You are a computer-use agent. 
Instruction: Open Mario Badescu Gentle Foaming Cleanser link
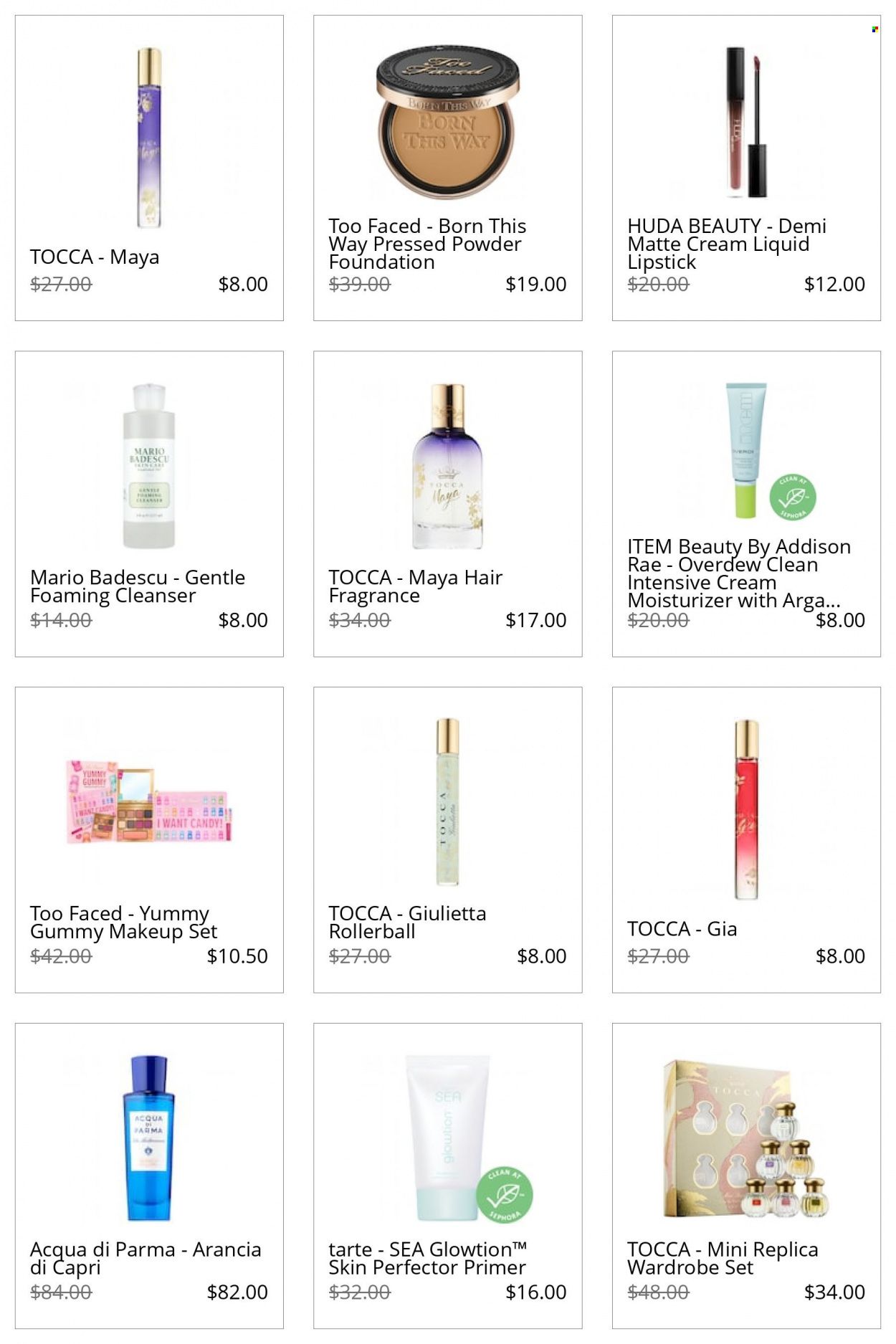point(138,586)
